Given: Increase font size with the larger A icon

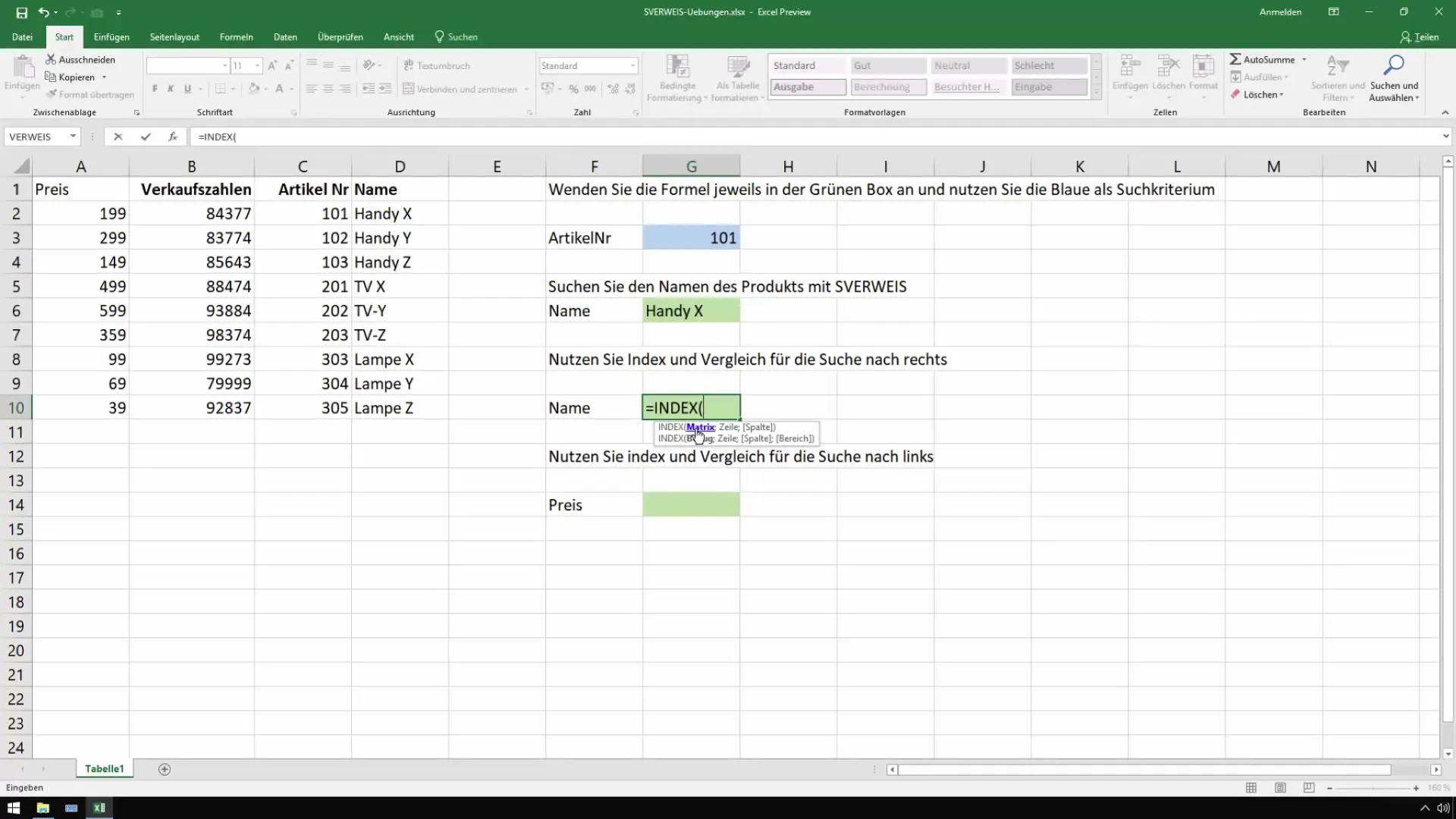Looking at the screenshot, I should pyautogui.click(x=273, y=66).
